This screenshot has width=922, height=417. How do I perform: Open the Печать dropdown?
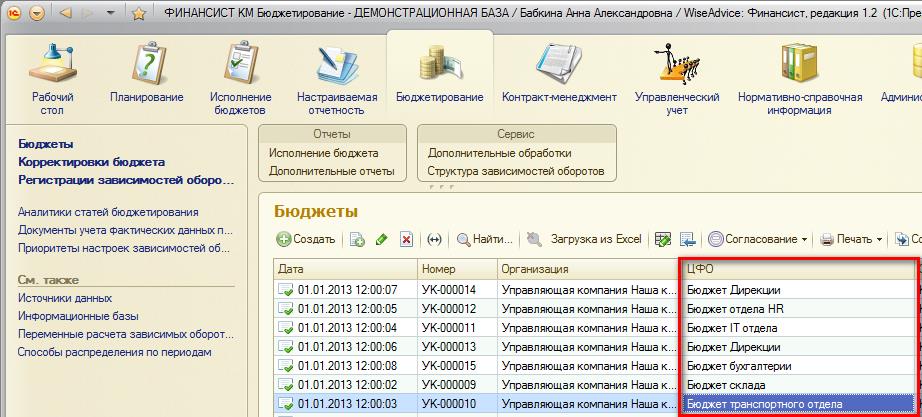tap(851, 239)
